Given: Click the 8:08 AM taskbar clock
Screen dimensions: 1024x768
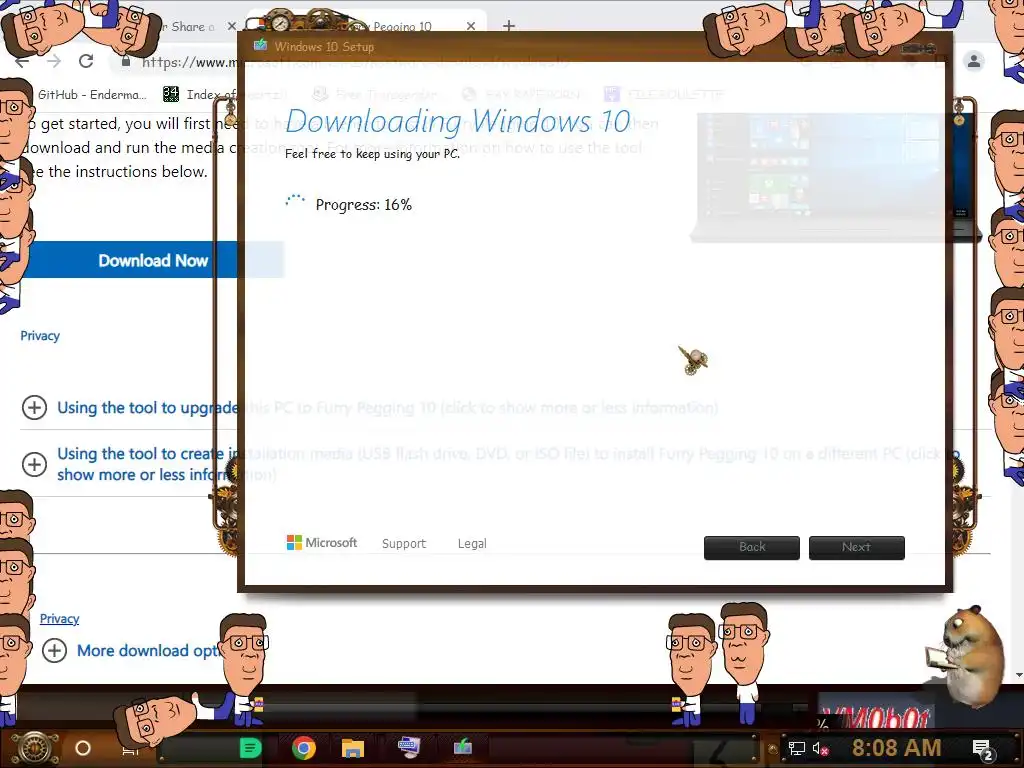Looking at the screenshot, I should pos(896,747).
